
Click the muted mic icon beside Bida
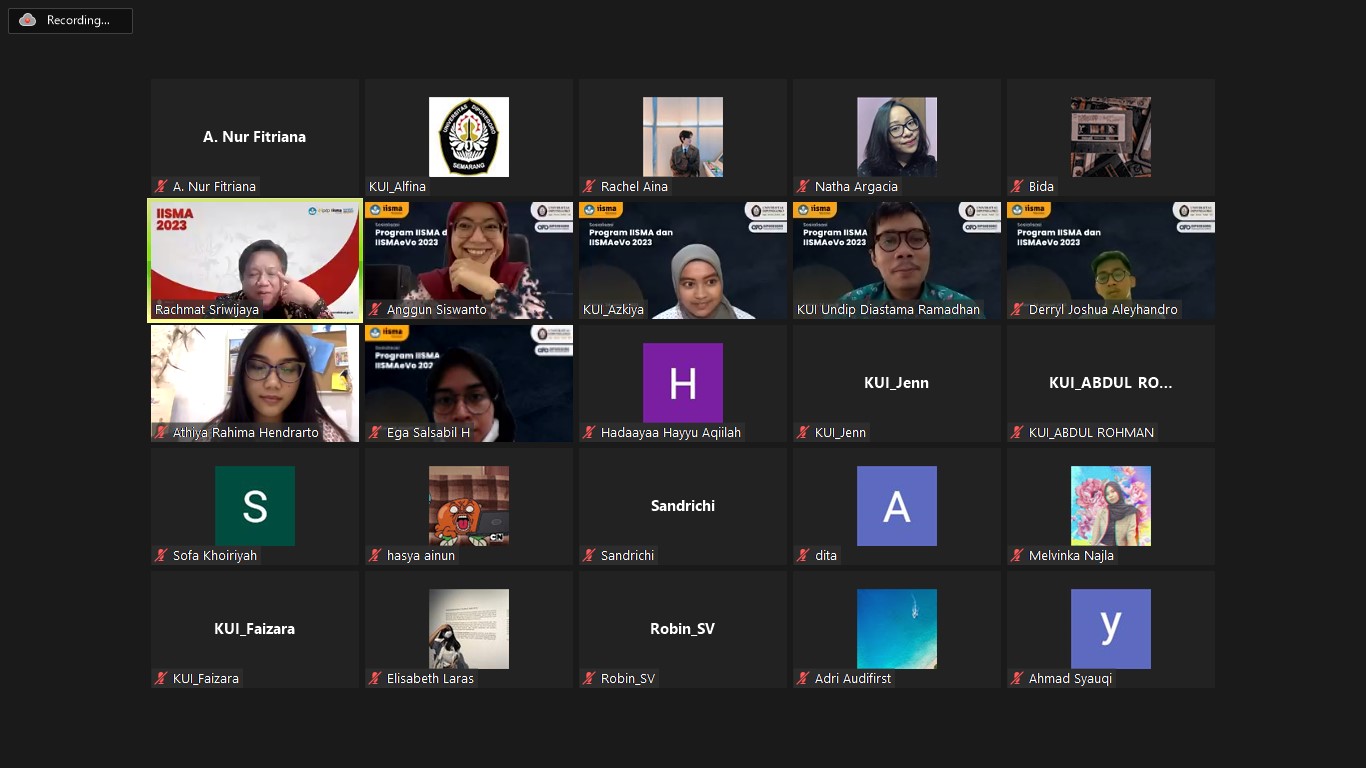coord(1017,187)
